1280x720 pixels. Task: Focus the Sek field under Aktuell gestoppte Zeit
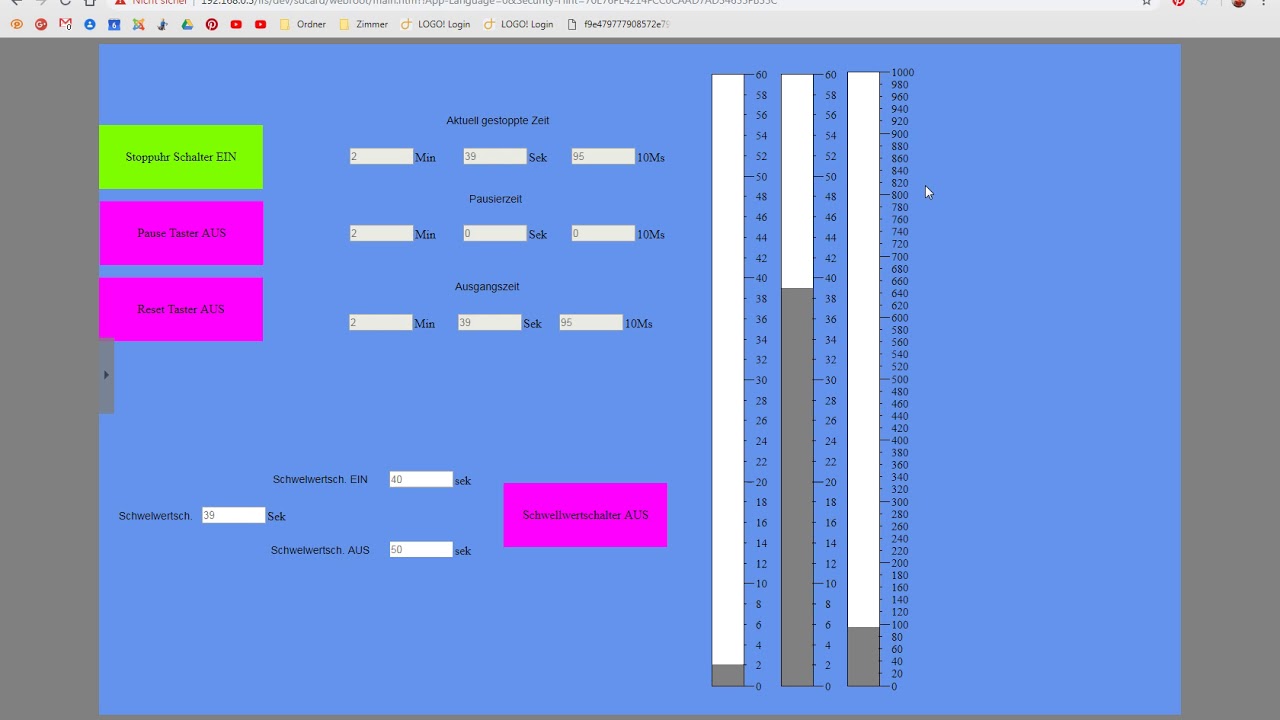click(x=495, y=156)
